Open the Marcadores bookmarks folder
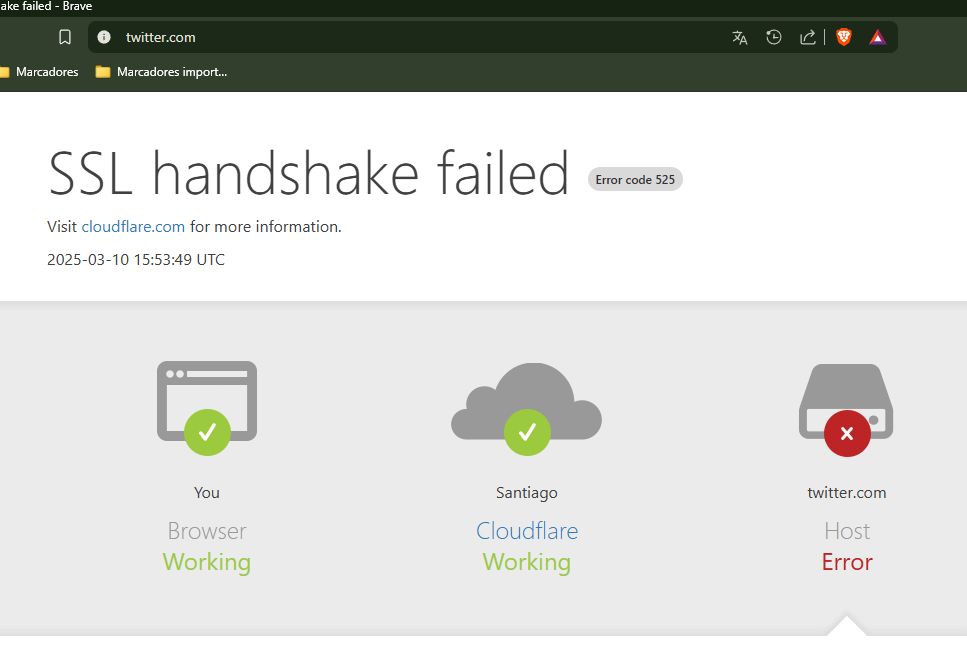 [x=39, y=72]
